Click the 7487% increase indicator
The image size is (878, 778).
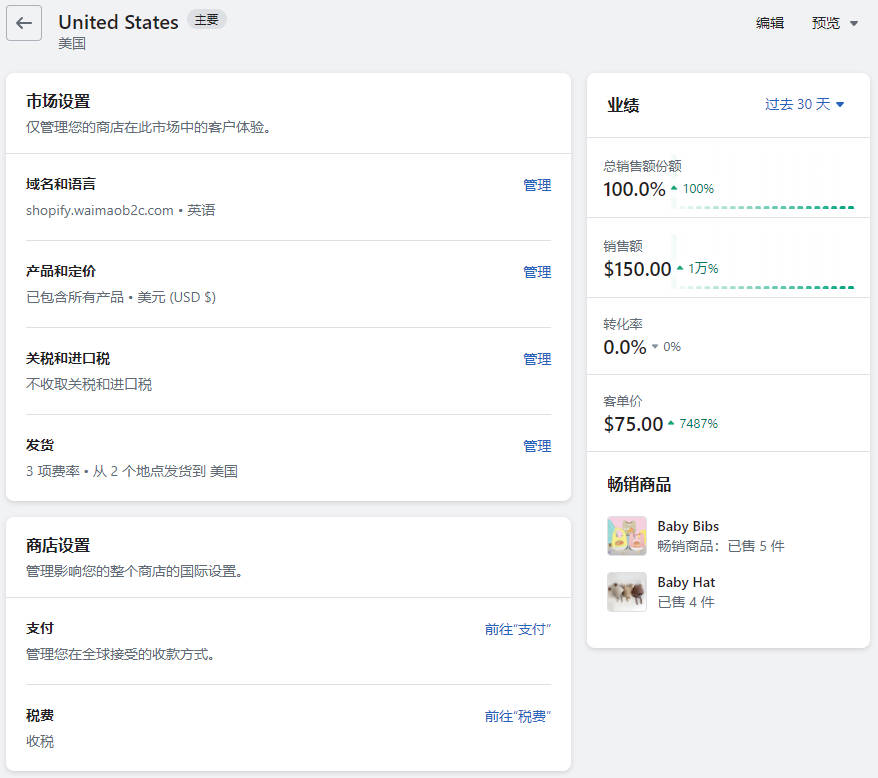coord(693,424)
